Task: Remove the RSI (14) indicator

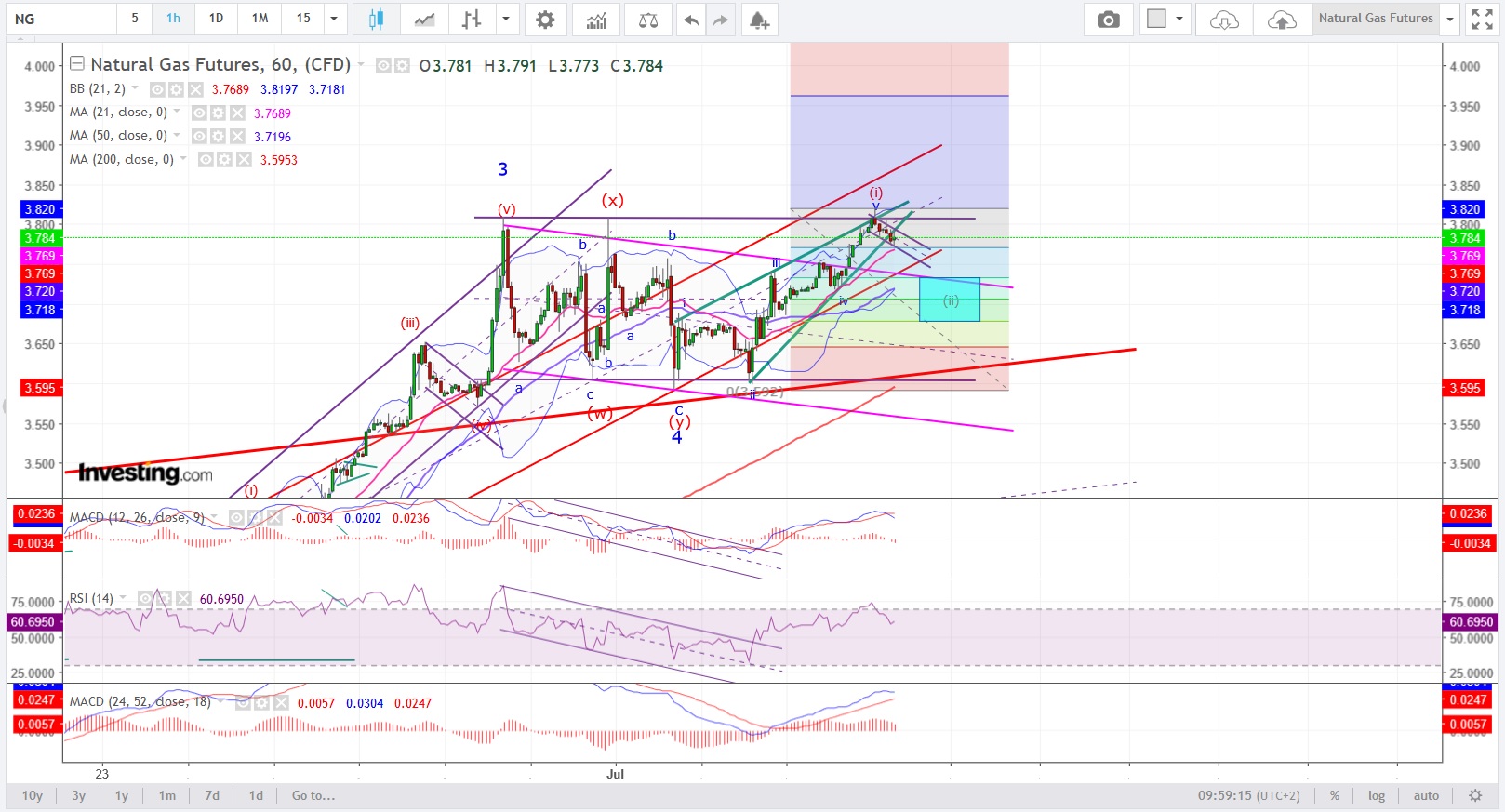Action: [x=183, y=598]
